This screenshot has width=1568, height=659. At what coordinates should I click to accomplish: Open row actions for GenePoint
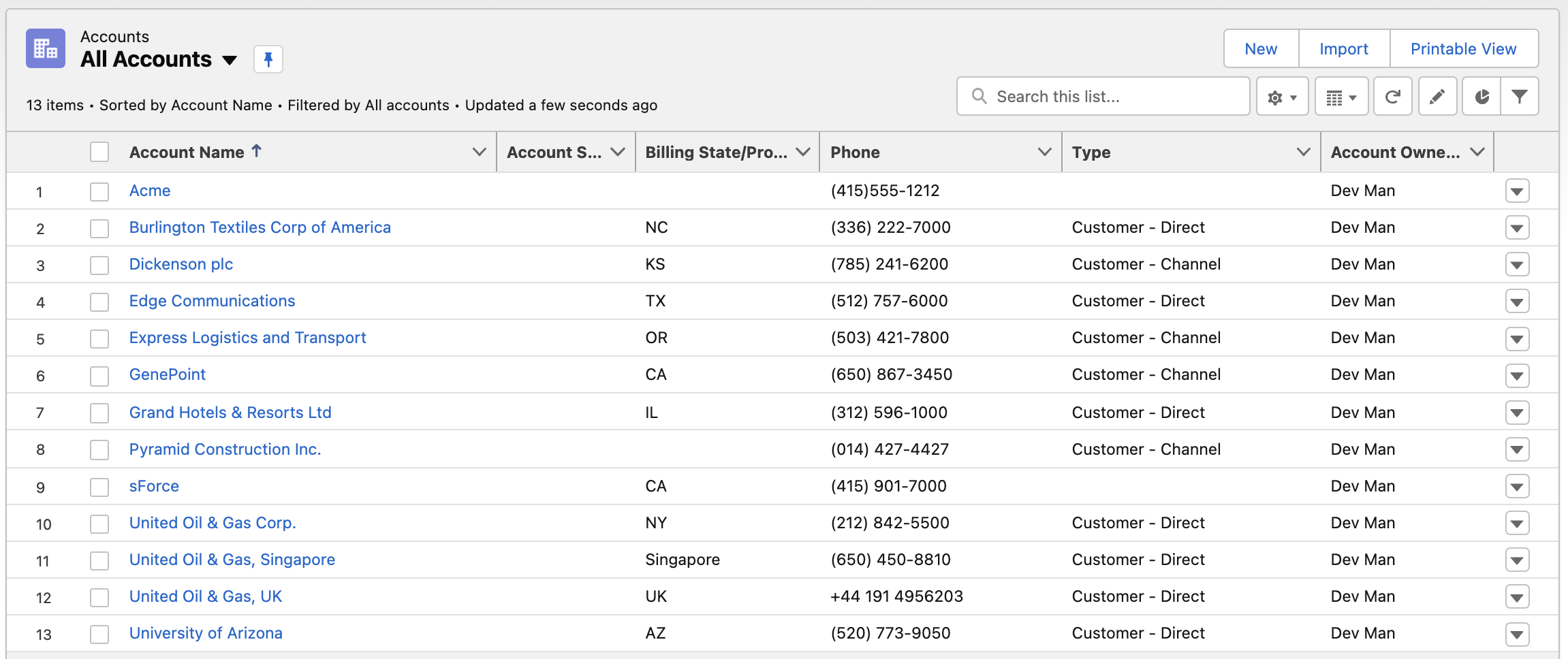coord(1517,375)
